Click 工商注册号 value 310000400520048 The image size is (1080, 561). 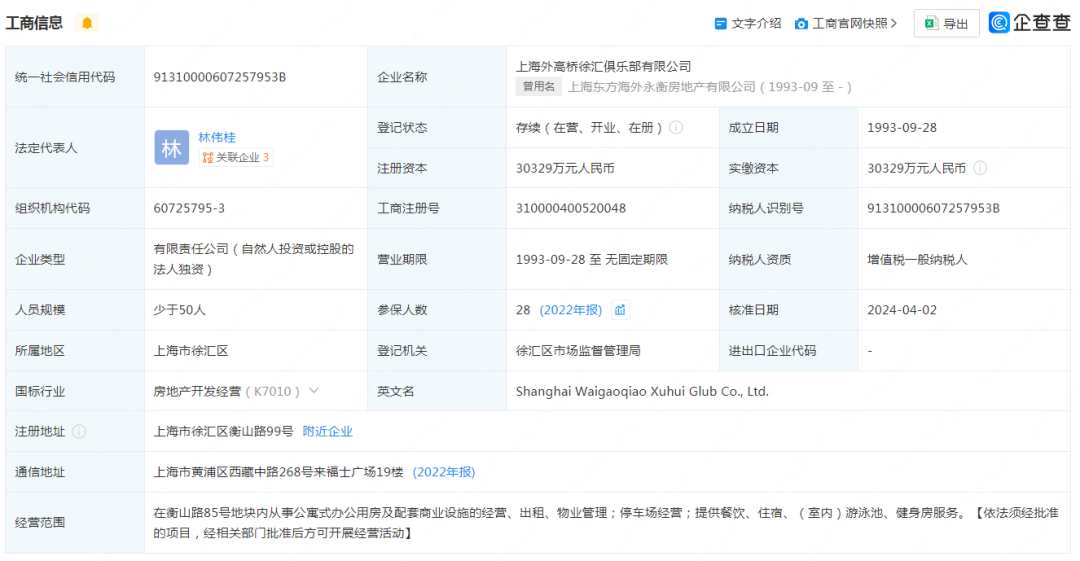click(571, 208)
